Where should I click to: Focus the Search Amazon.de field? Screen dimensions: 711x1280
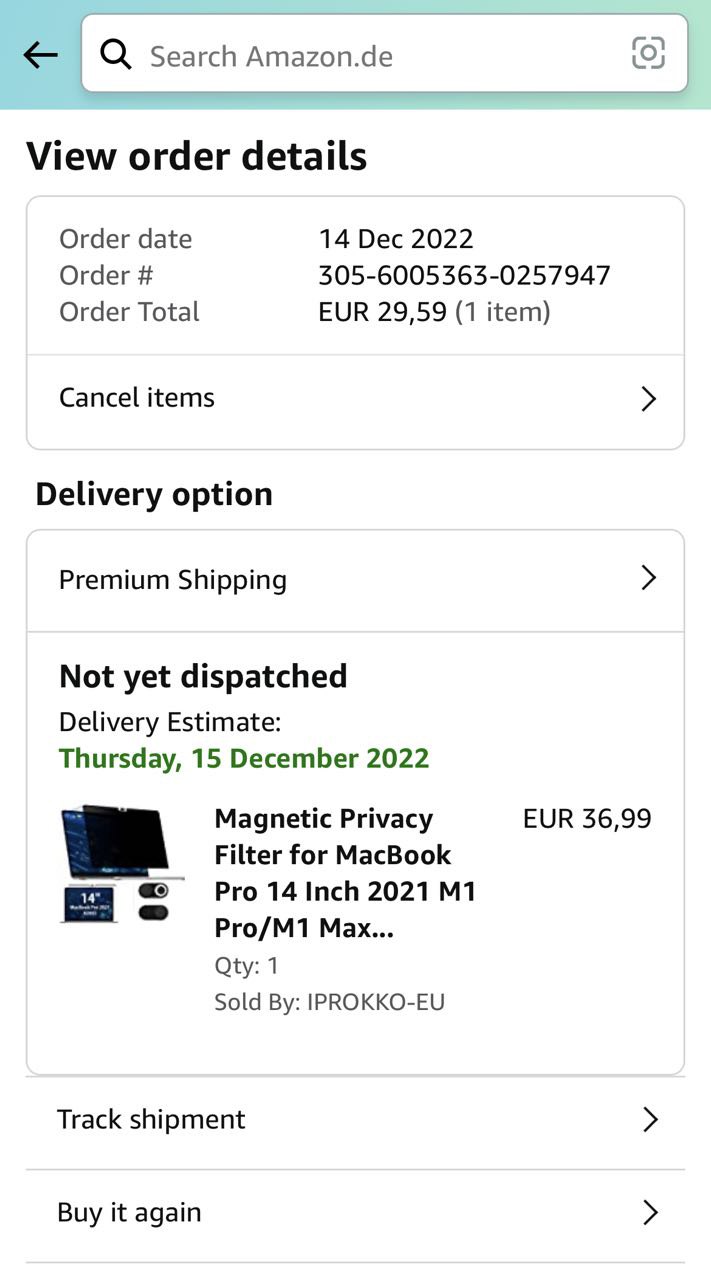coord(384,54)
